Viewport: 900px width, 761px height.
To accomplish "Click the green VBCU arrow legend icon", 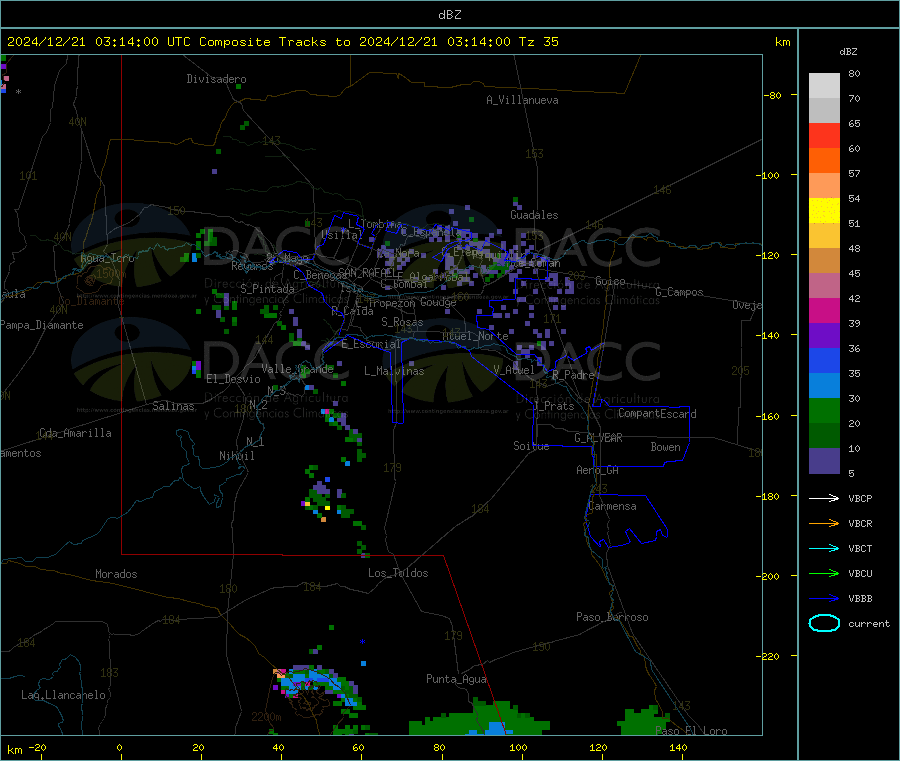I will pyautogui.click(x=824, y=573).
